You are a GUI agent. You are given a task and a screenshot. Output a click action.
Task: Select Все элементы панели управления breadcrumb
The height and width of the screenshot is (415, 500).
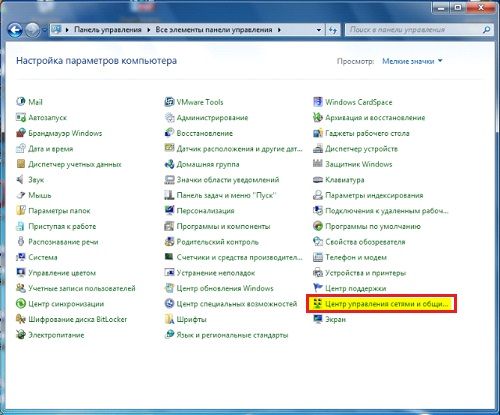click(214, 30)
